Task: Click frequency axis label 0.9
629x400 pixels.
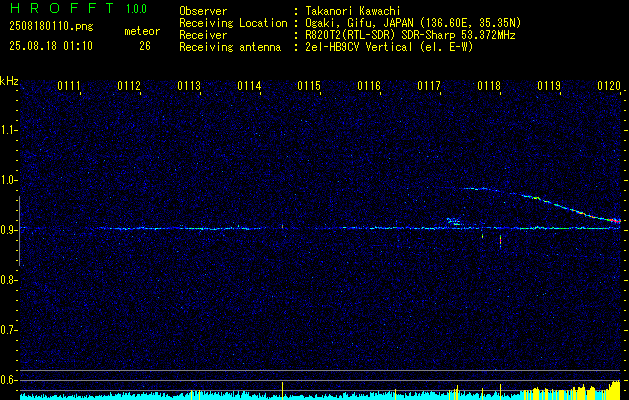Action: coord(8,230)
